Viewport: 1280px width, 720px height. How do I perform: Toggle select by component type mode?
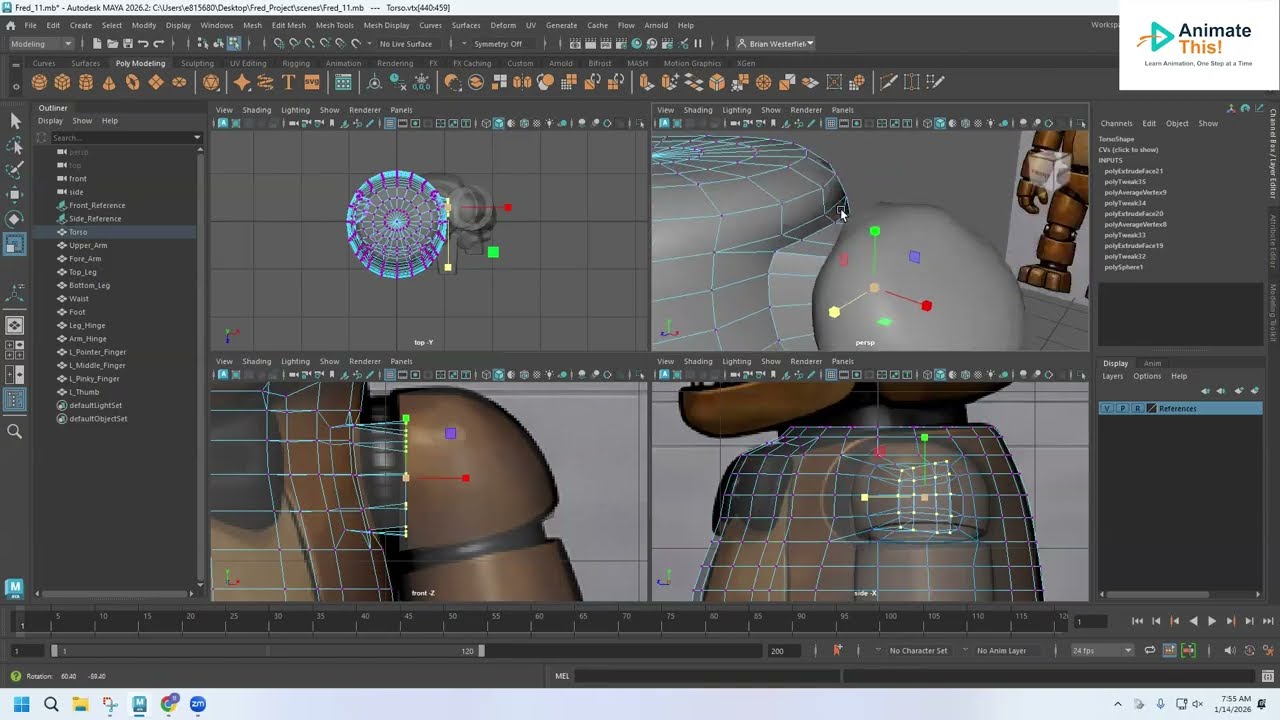tap(234, 43)
